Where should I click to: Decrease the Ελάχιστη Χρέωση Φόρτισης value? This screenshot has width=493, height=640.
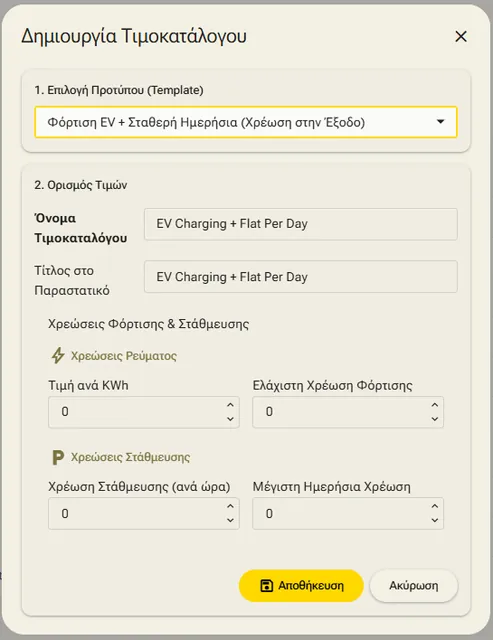pos(435,419)
